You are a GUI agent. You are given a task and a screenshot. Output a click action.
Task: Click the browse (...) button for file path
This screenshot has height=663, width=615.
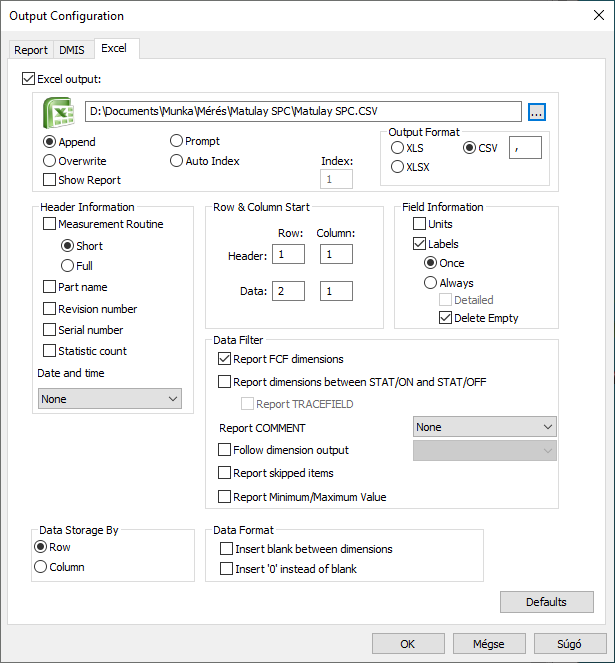click(x=537, y=112)
